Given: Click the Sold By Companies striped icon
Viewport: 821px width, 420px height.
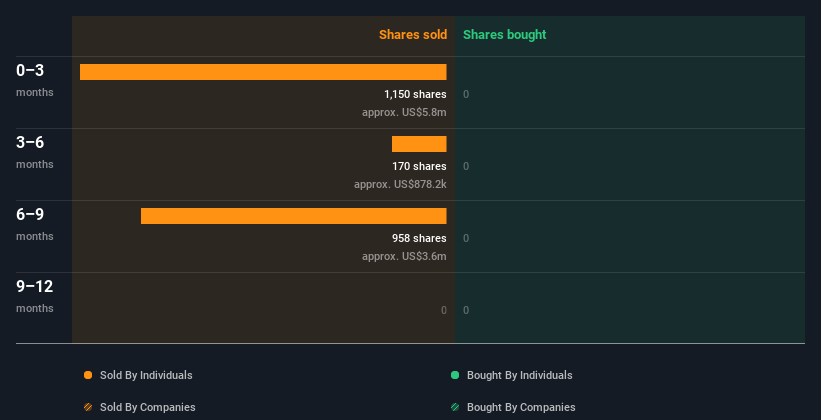Looking at the screenshot, I should coord(88,407).
